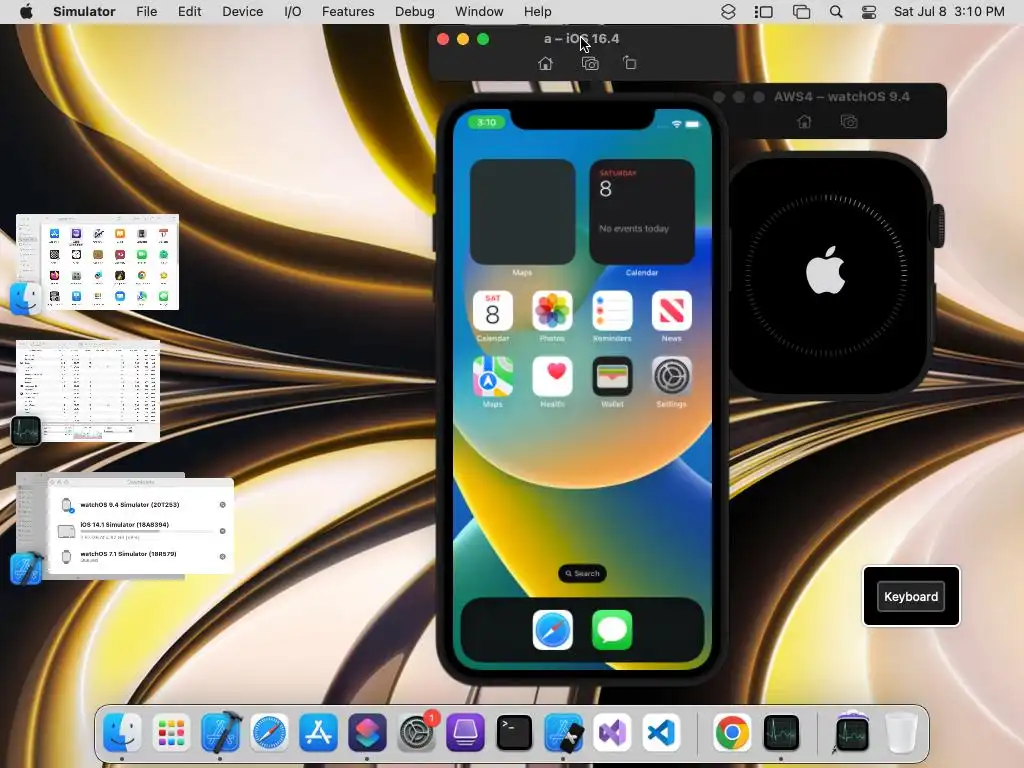Select the a – iOS 16.4 window title bar
Viewport: 1024px width, 768px height.
click(x=581, y=39)
